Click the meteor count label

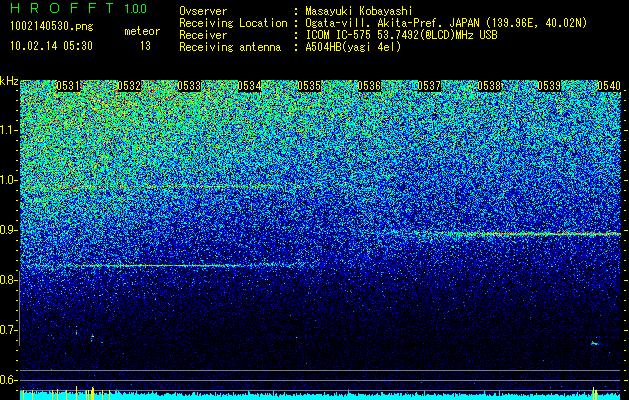142,31
